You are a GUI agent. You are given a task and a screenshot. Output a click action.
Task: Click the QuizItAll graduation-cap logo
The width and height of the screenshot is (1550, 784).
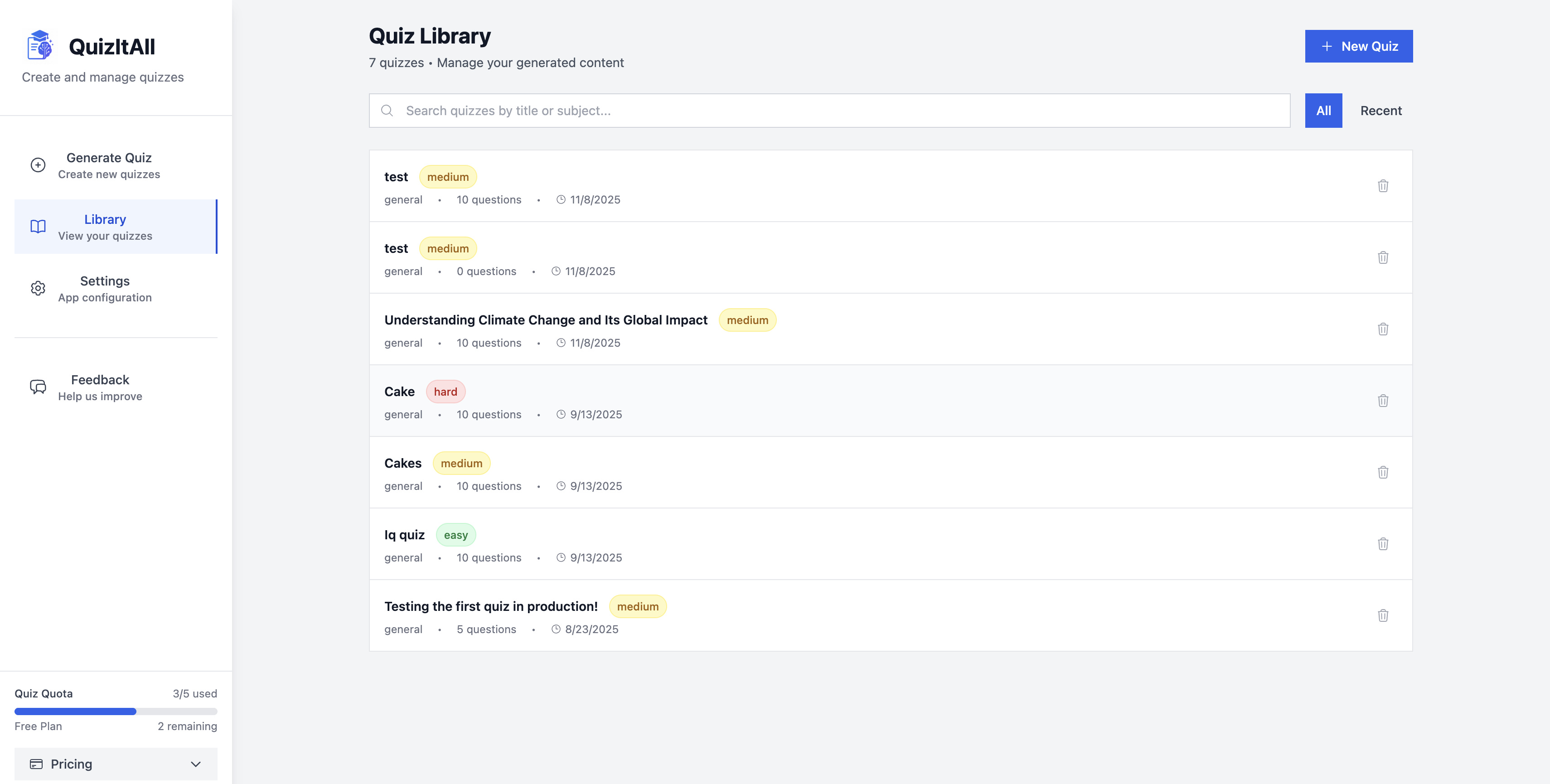(40, 44)
